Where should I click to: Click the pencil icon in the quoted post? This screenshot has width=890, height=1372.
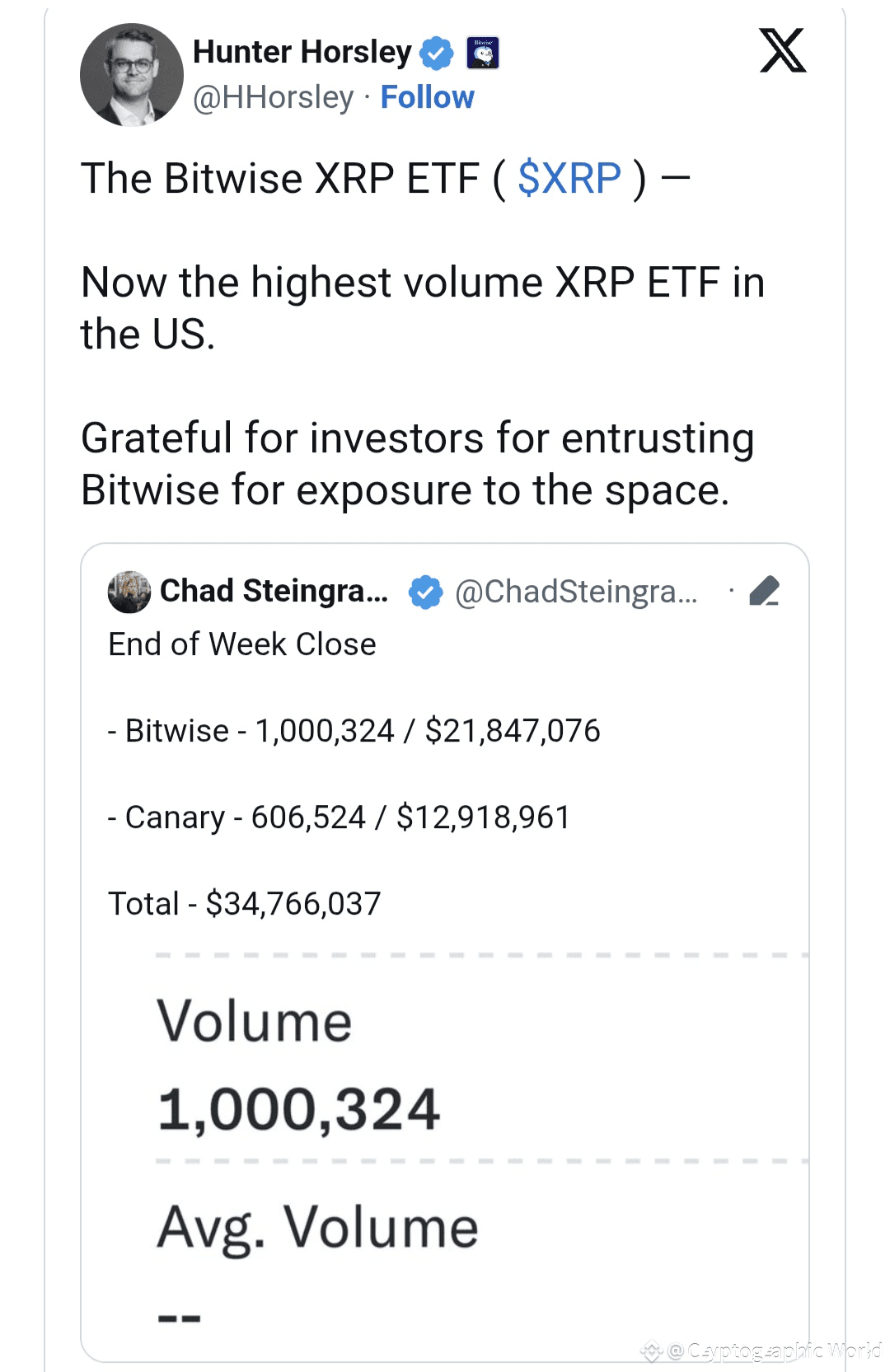click(765, 592)
